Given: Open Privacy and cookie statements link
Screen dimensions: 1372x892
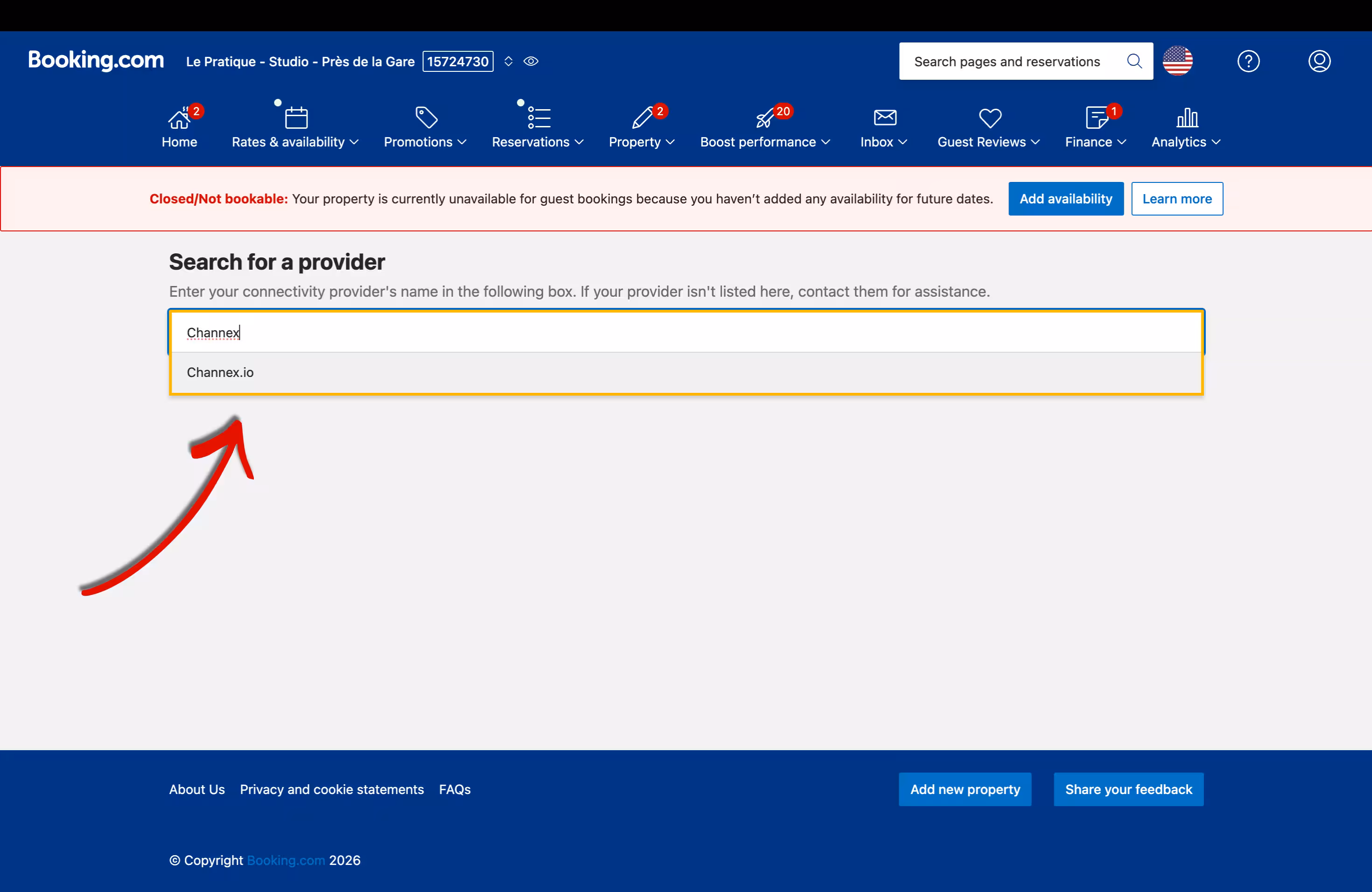Looking at the screenshot, I should pyautogui.click(x=331, y=789).
